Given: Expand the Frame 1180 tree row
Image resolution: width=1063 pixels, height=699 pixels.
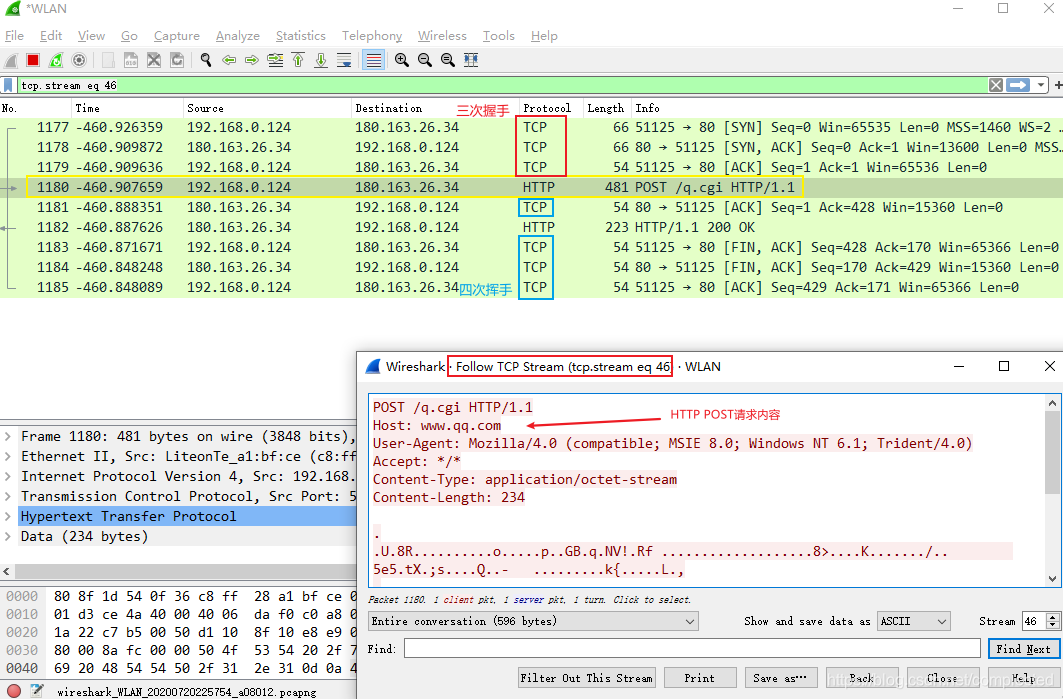Looking at the screenshot, I should 7,437.
